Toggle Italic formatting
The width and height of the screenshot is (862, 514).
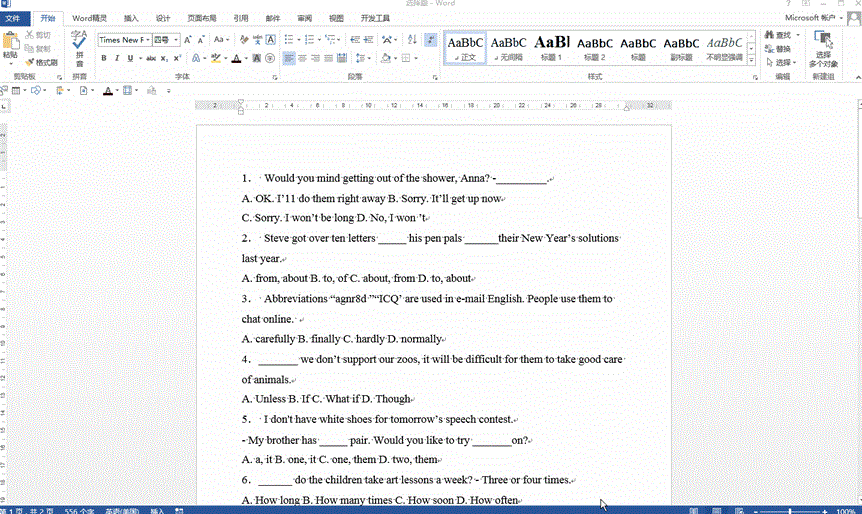coord(117,59)
